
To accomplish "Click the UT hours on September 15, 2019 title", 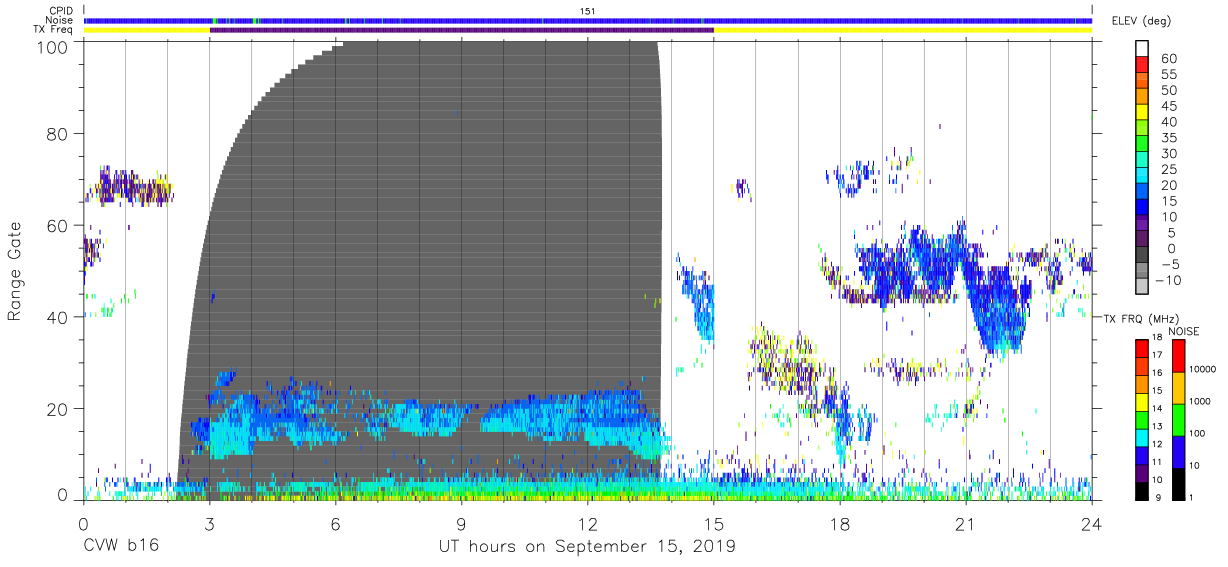I will click(x=587, y=547).
